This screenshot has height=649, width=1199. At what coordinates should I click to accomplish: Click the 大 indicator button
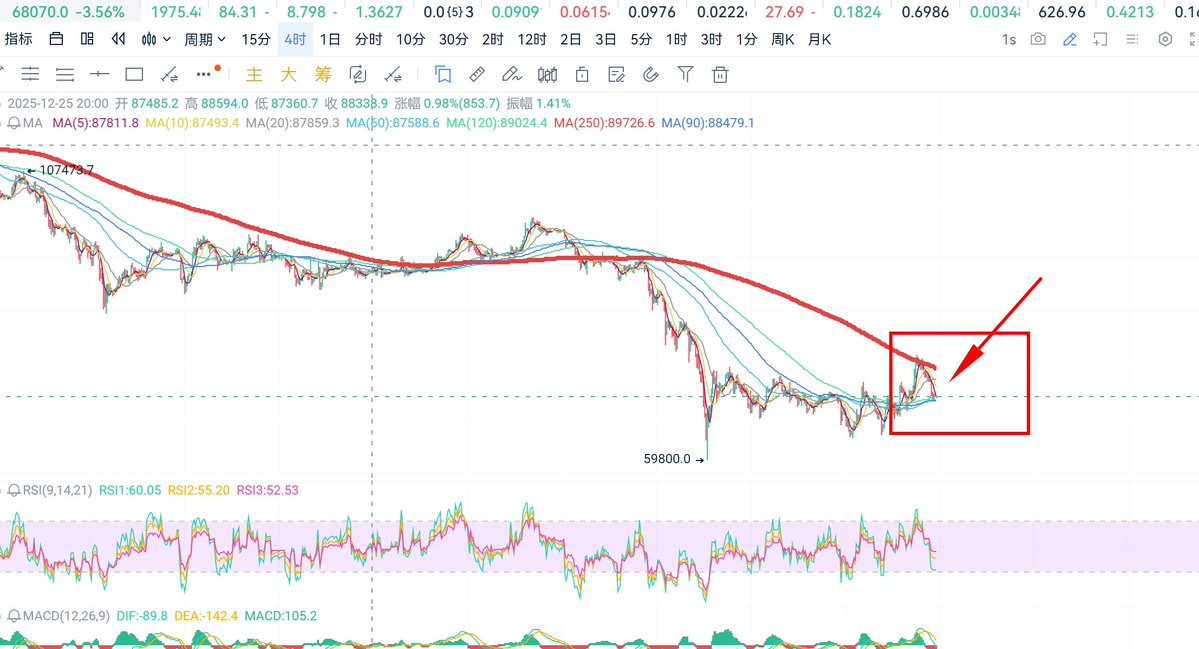pos(288,74)
